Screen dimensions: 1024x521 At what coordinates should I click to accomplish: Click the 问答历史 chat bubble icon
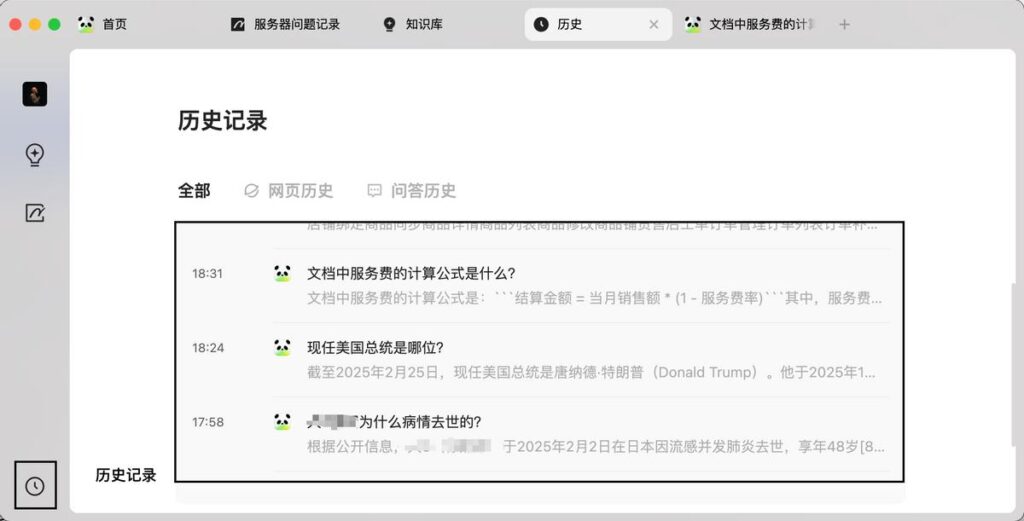click(x=374, y=191)
